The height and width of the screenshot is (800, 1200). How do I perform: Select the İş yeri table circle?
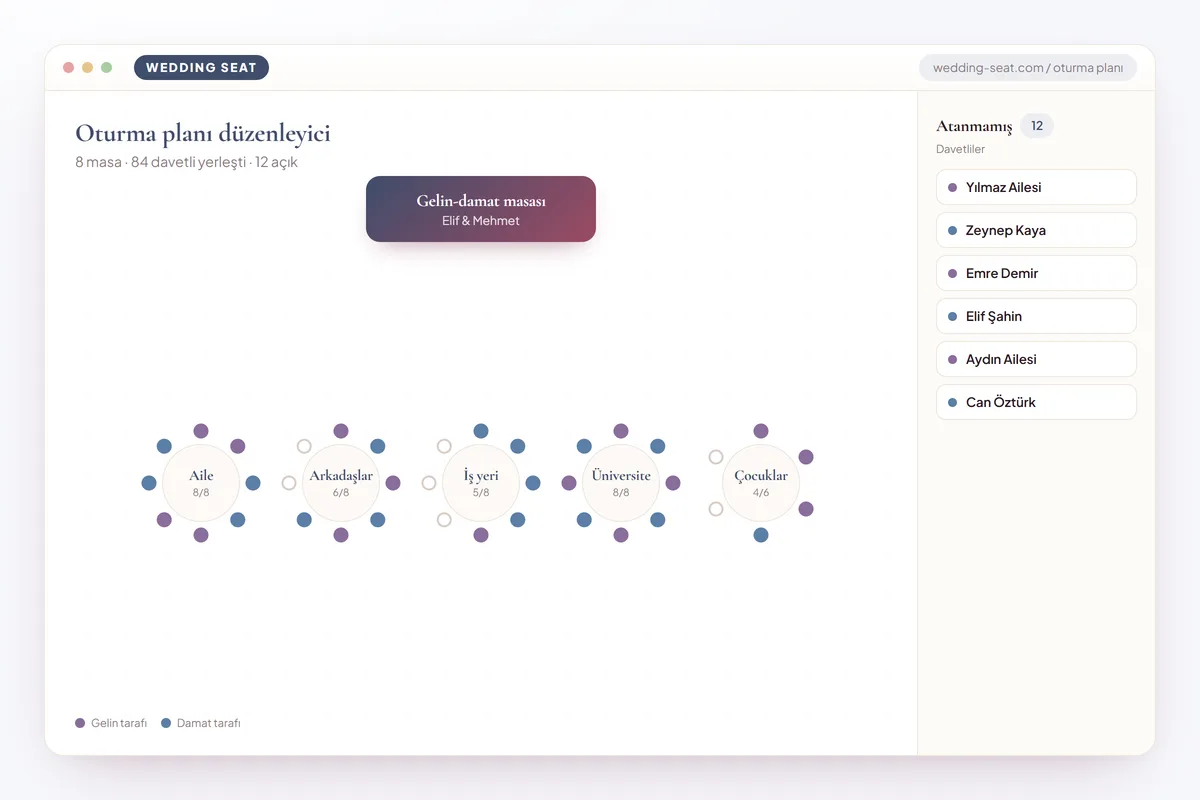(x=481, y=483)
